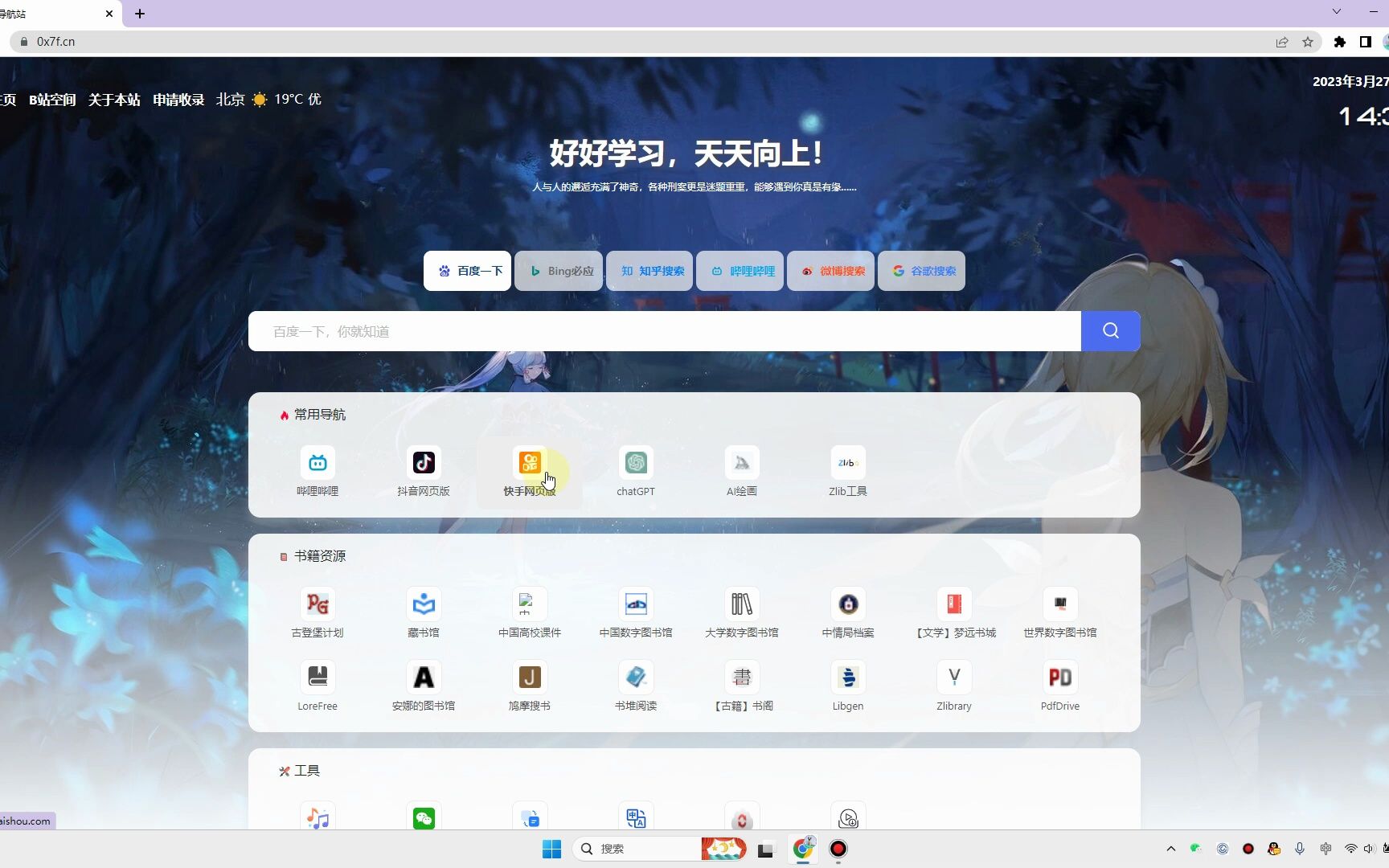Open the browser extensions puzzle icon
The width and height of the screenshot is (1389, 868).
[1340, 42]
